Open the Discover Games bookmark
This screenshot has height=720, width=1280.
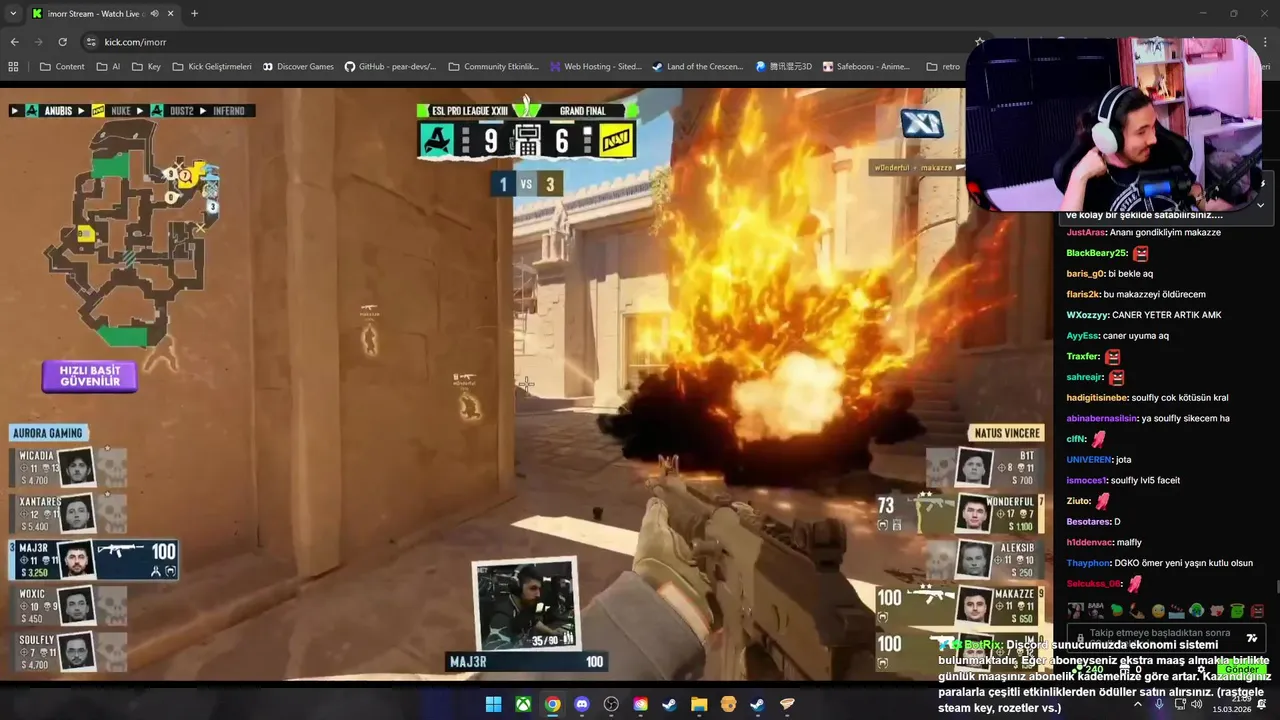pyautogui.click(x=298, y=67)
